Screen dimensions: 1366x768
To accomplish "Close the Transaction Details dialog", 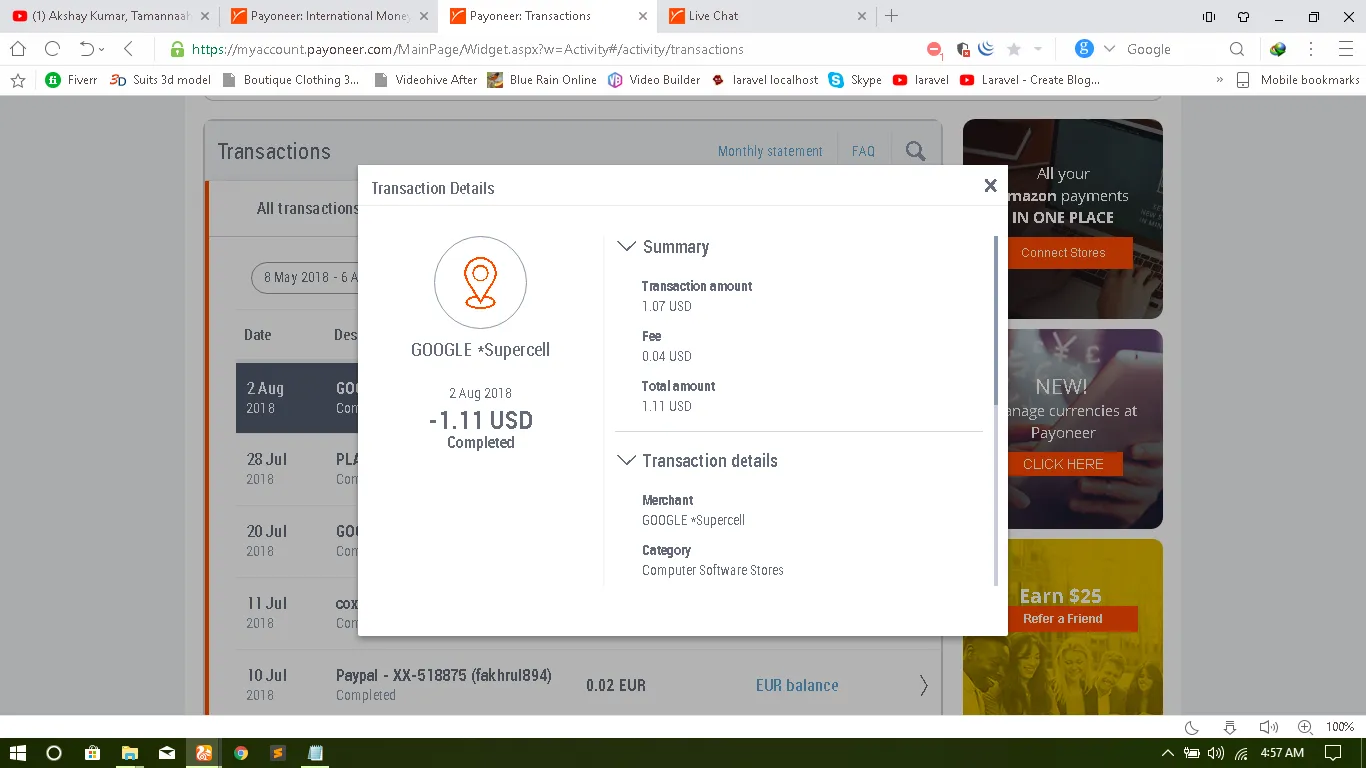I will click(x=990, y=185).
